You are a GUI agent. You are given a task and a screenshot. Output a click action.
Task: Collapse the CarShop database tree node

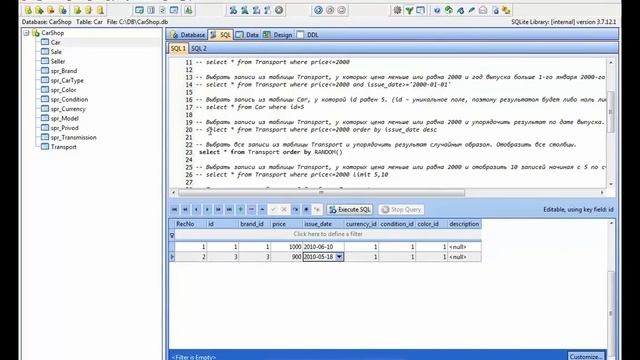pyautogui.click(x=27, y=33)
